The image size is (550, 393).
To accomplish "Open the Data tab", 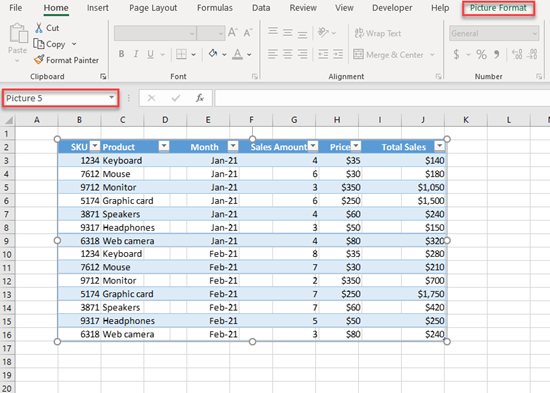I will 261,8.
